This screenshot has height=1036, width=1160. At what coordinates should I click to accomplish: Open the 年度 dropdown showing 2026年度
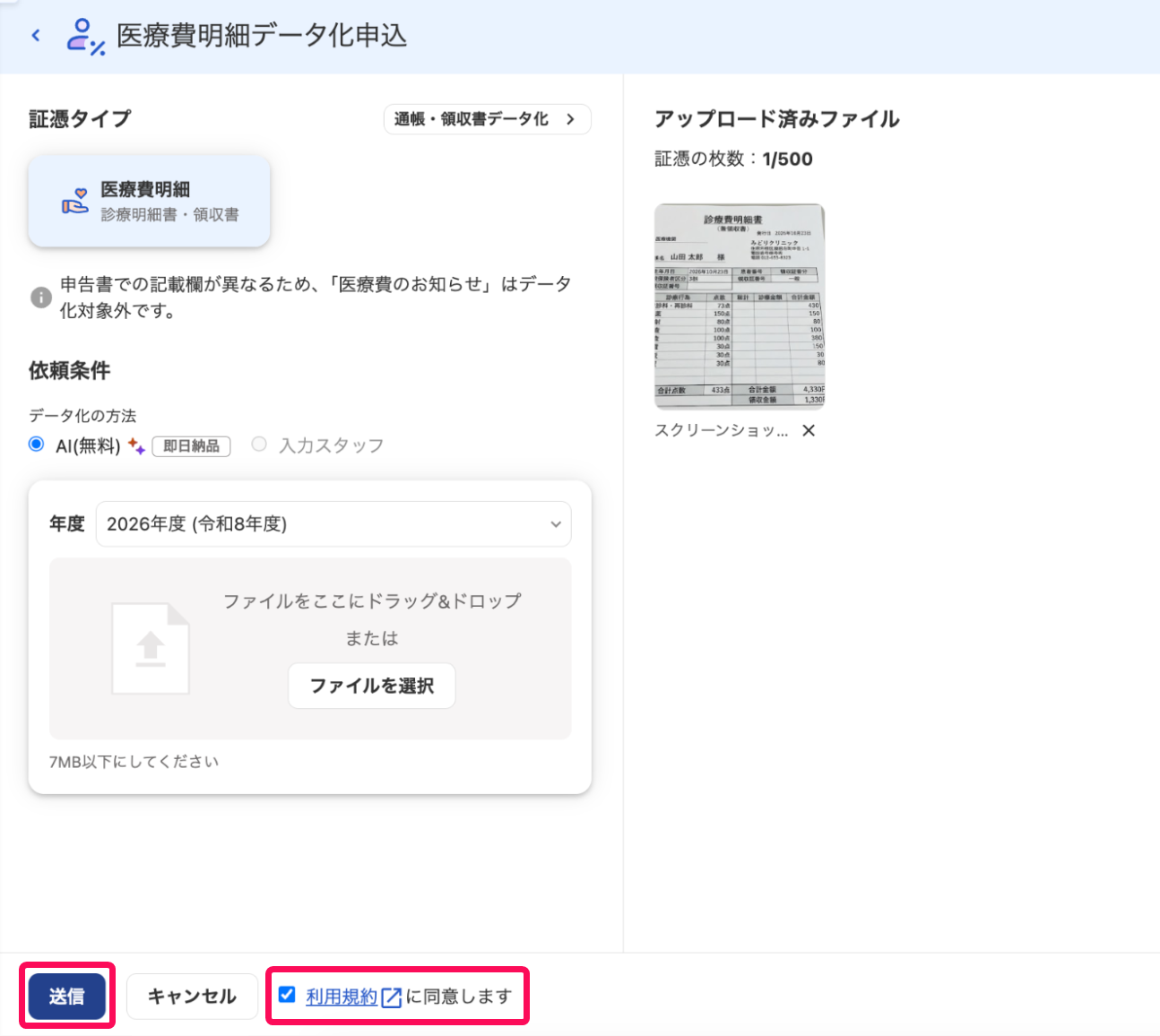tap(333, 524)
